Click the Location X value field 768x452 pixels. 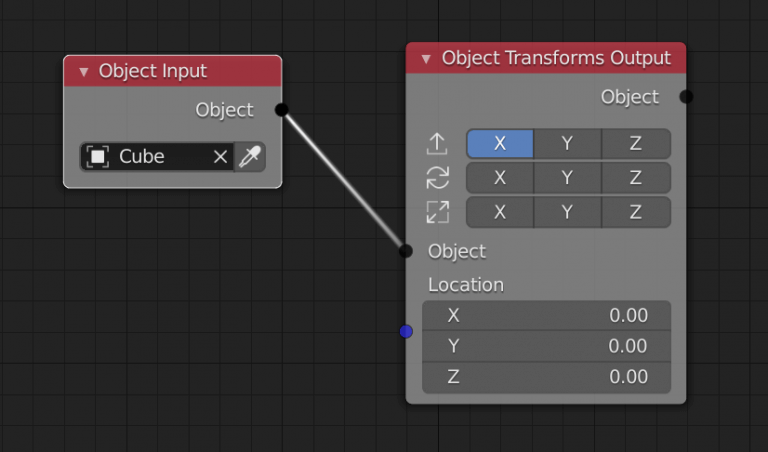[546, 316]
